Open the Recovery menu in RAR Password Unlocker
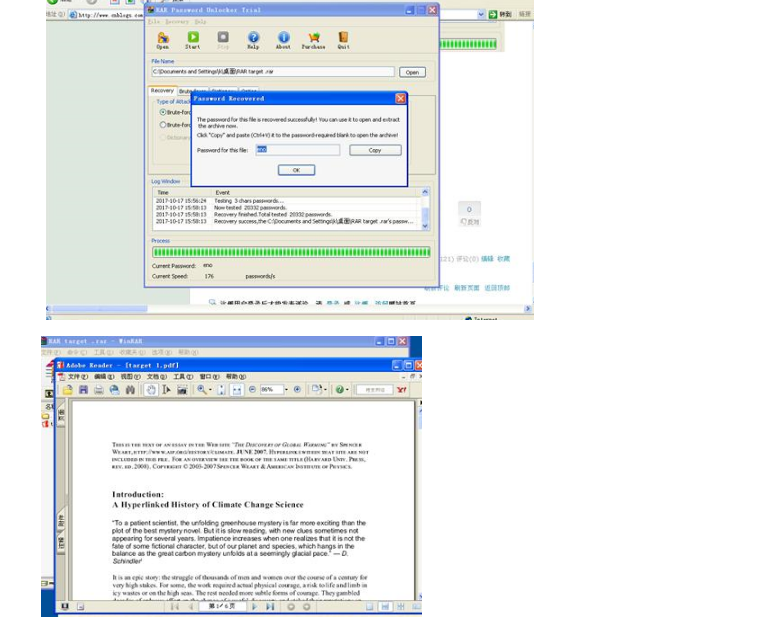The image size is (775, 637). [176, 22]
